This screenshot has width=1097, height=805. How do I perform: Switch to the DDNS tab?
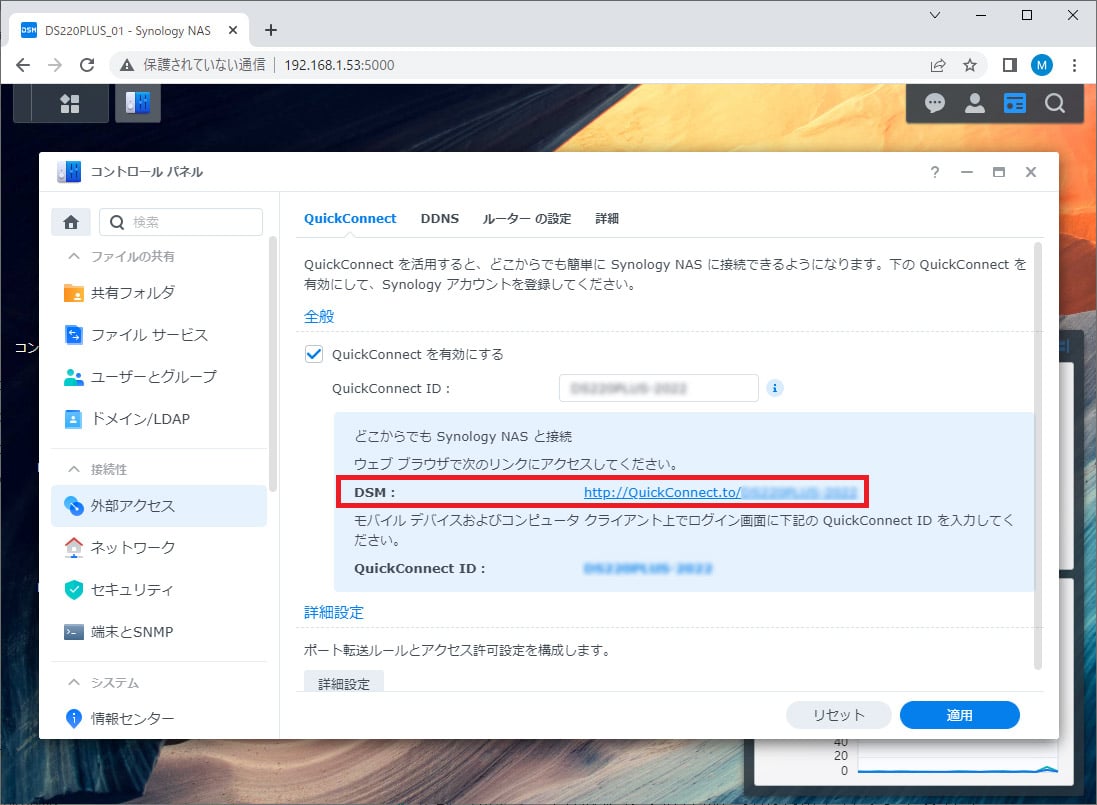(439, 218)
